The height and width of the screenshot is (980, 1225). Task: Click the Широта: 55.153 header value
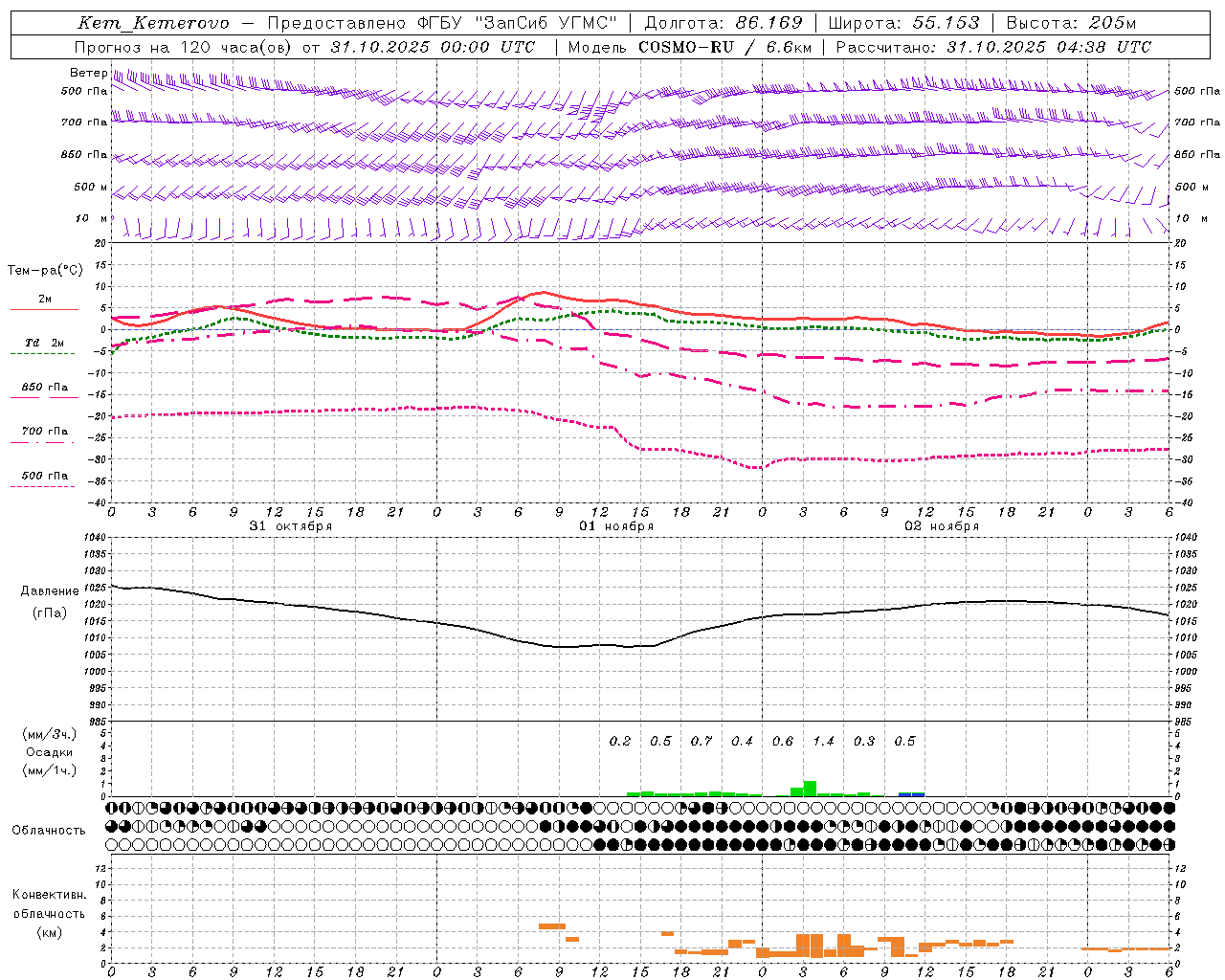[904, 23]
